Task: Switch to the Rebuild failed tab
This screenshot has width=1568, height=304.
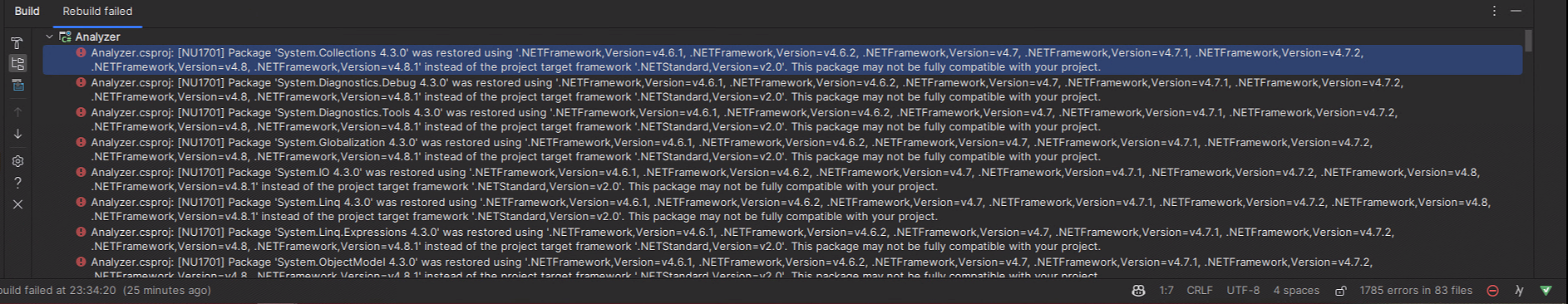Action: [x=97, y=11]
